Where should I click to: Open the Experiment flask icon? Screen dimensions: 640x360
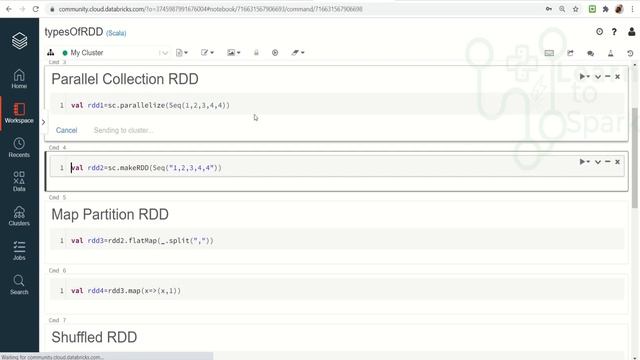[611, 53]
